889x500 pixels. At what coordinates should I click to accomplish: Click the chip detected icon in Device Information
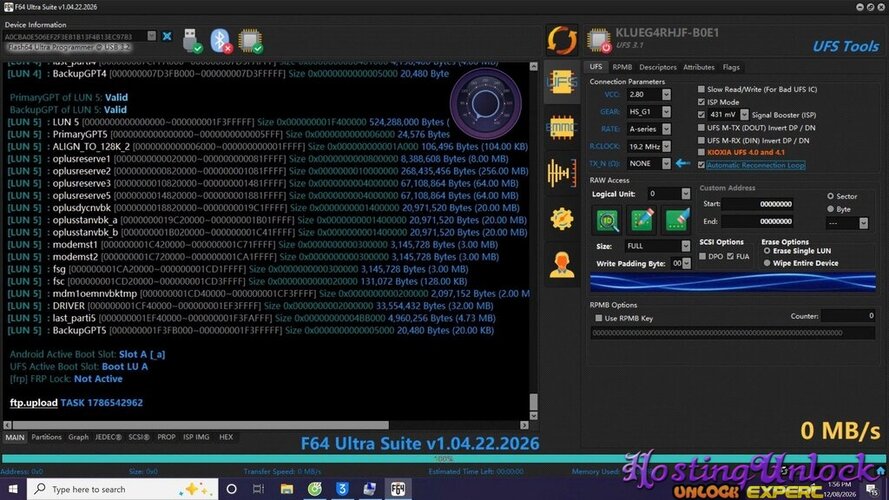250,41
